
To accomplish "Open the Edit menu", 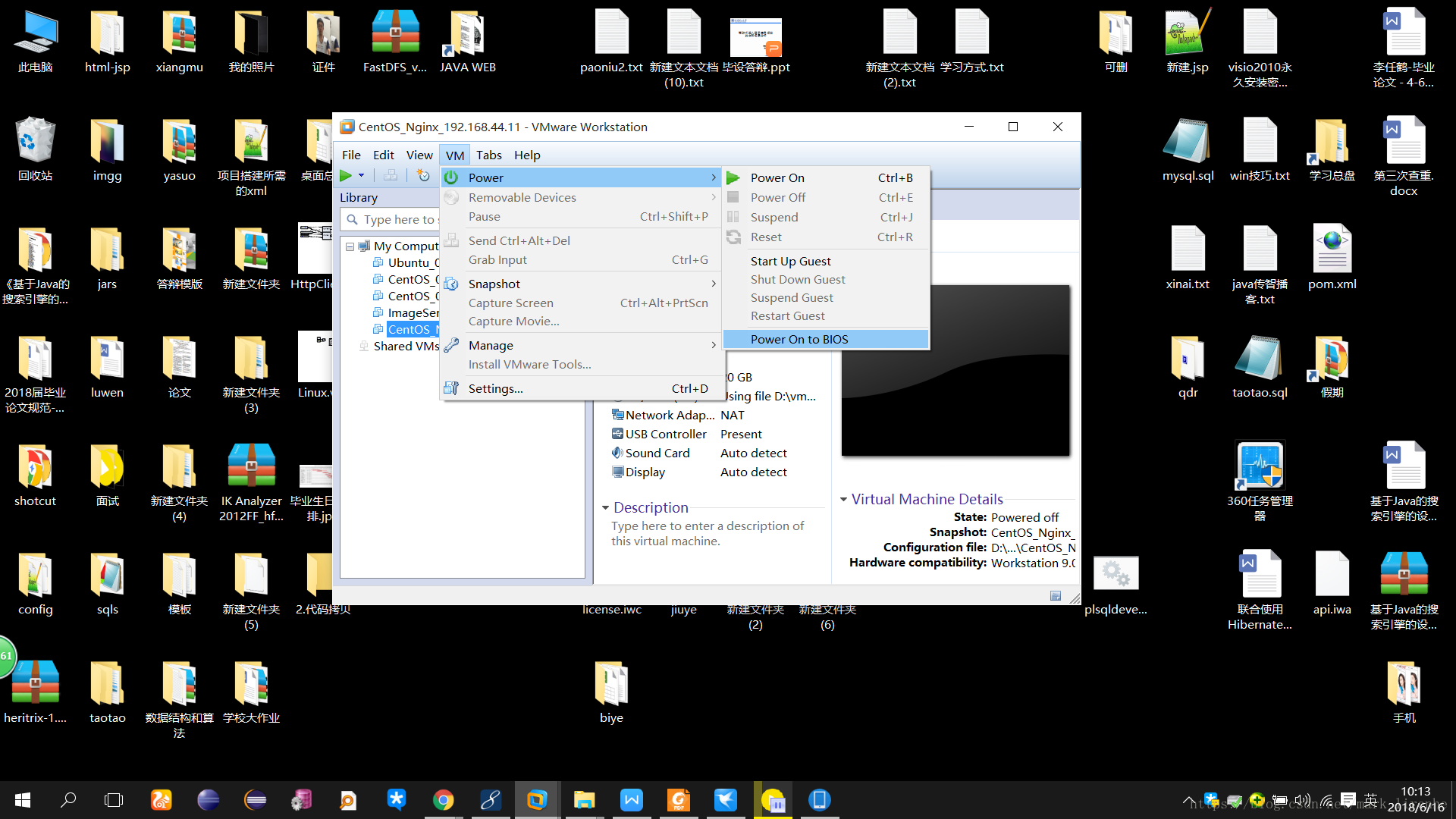I will [x=383, y=155].
